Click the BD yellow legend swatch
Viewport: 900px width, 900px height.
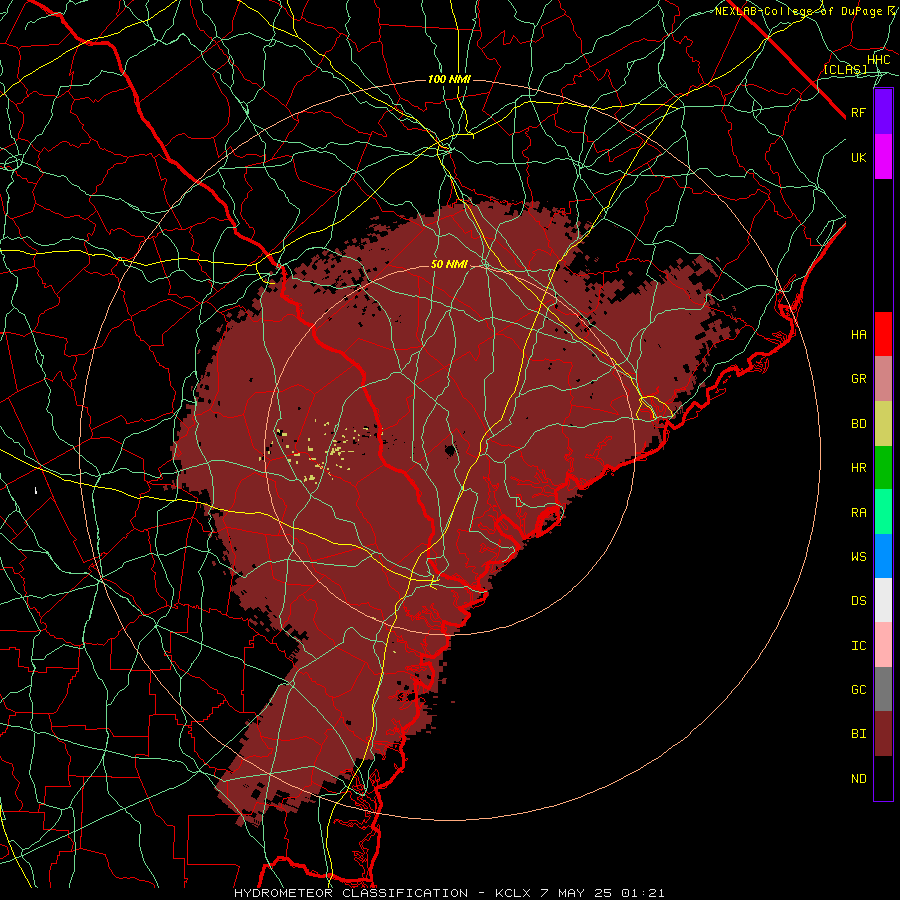coord(883,424)
